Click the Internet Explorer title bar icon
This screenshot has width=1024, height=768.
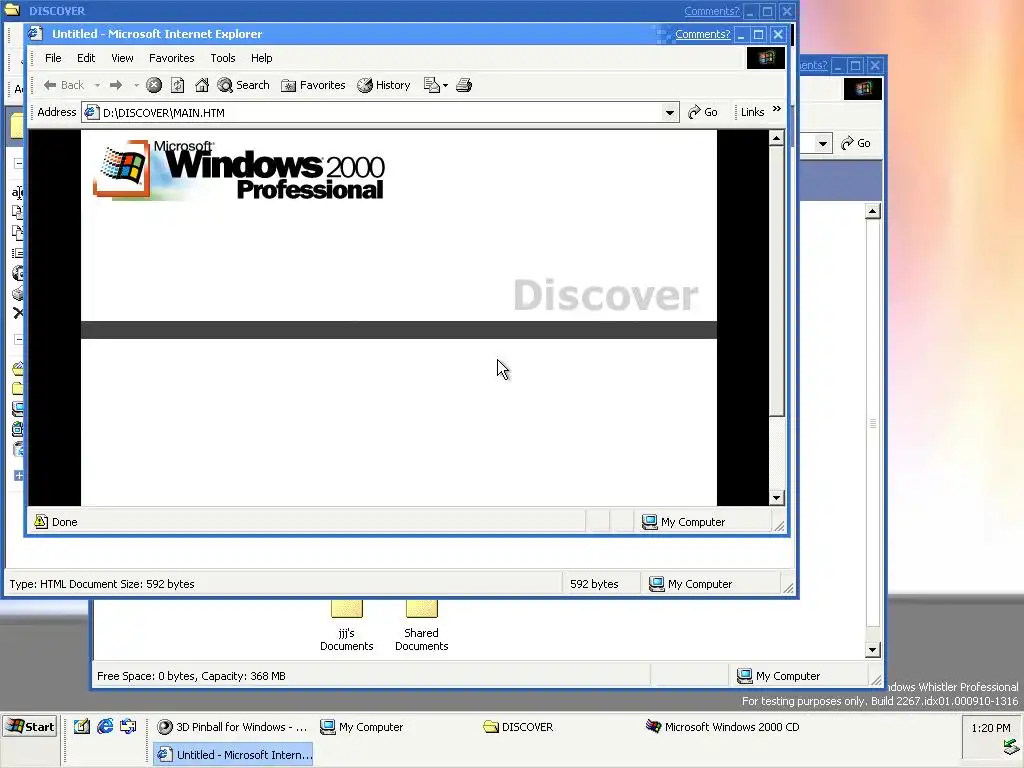(x=35, y=33)
